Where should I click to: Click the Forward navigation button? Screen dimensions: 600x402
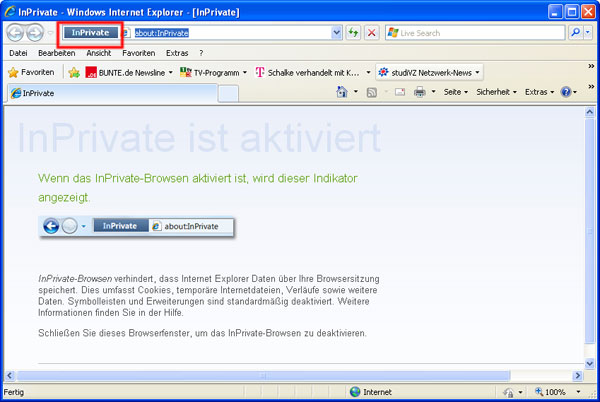pos(35,33)
